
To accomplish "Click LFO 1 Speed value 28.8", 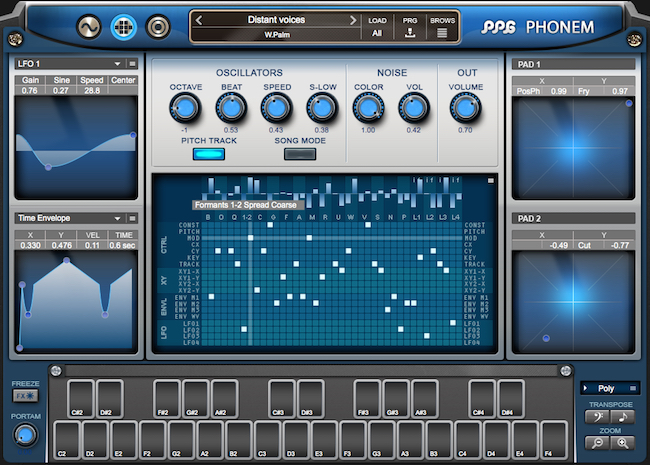I will click(92, 90).
